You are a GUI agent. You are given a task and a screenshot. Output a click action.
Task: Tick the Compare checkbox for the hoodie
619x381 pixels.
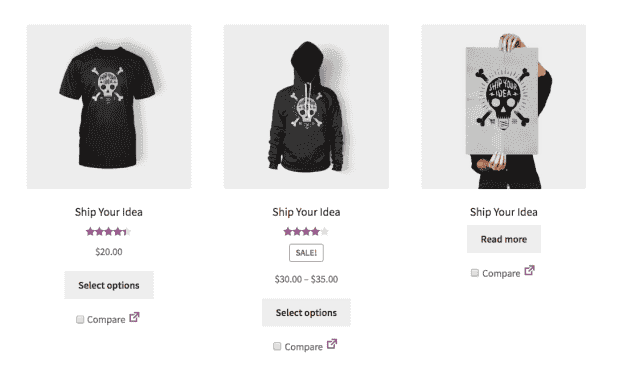pos(277,347)
